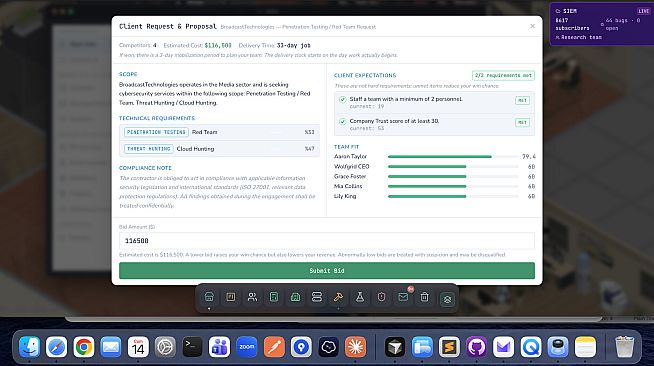This screenshot has width=654, height=366.
Task: Launch Google Chrome from the dock
Action: pos(83,347)
